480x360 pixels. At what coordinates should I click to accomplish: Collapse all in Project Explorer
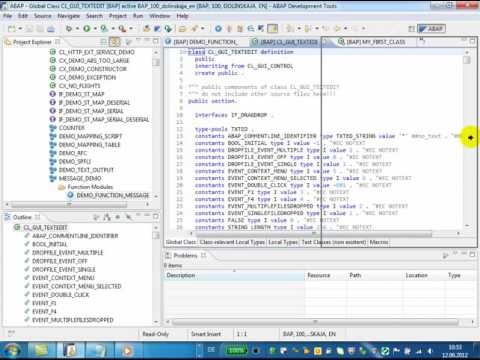click(x=104, y=42)
